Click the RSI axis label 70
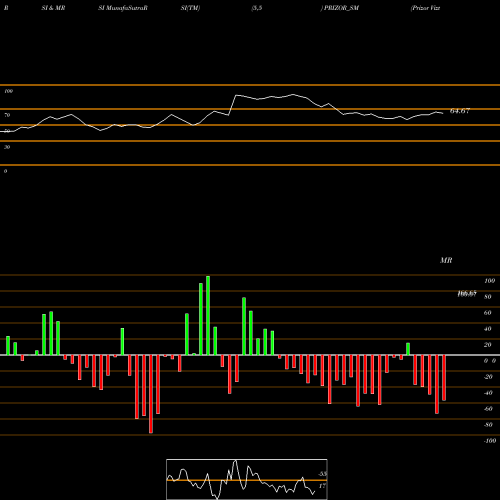 (7, 115)
